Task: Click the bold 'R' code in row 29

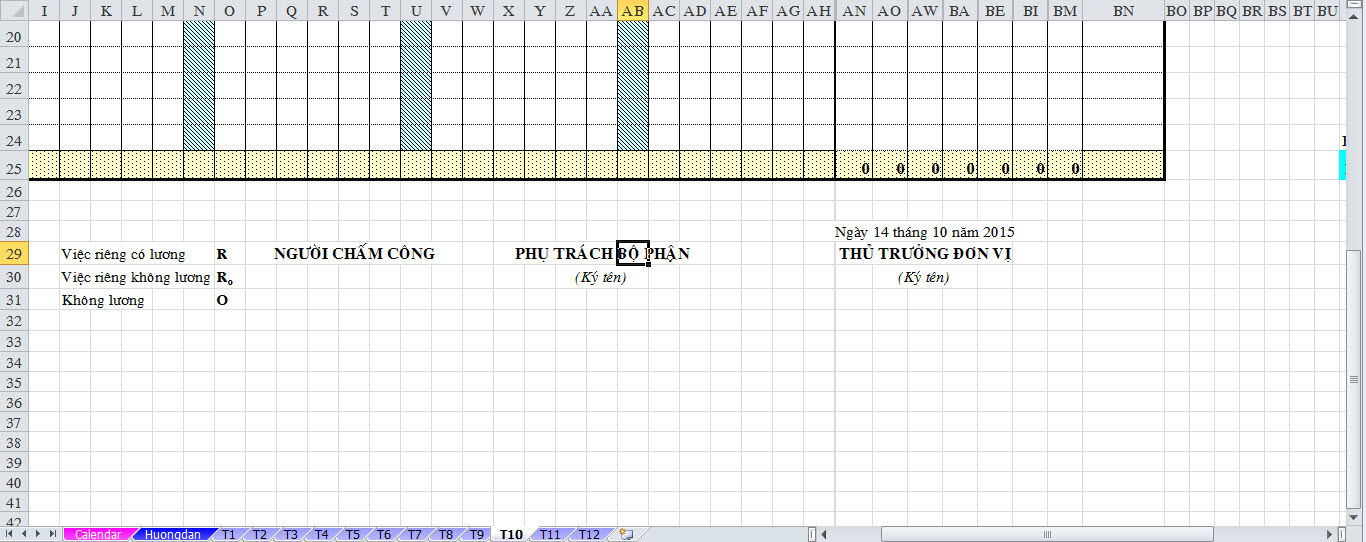Action: 222,255
